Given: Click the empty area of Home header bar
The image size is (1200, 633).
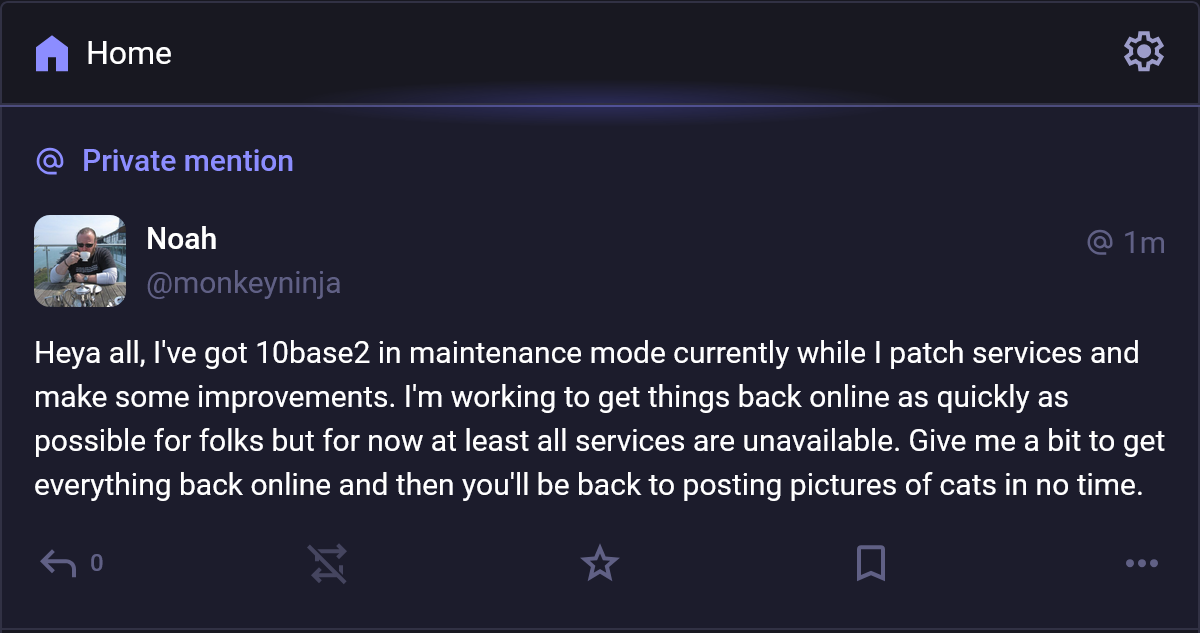Looking at the screenshot, I should tap(640, 53).
